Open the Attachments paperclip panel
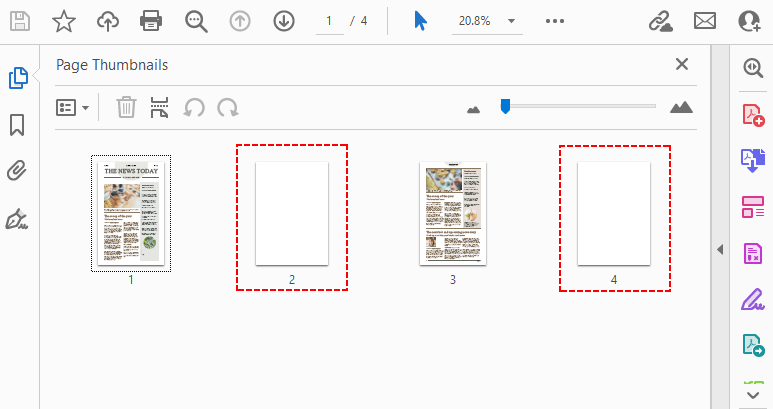This screenshot has width=773, height=409. [x=17, y=171]
